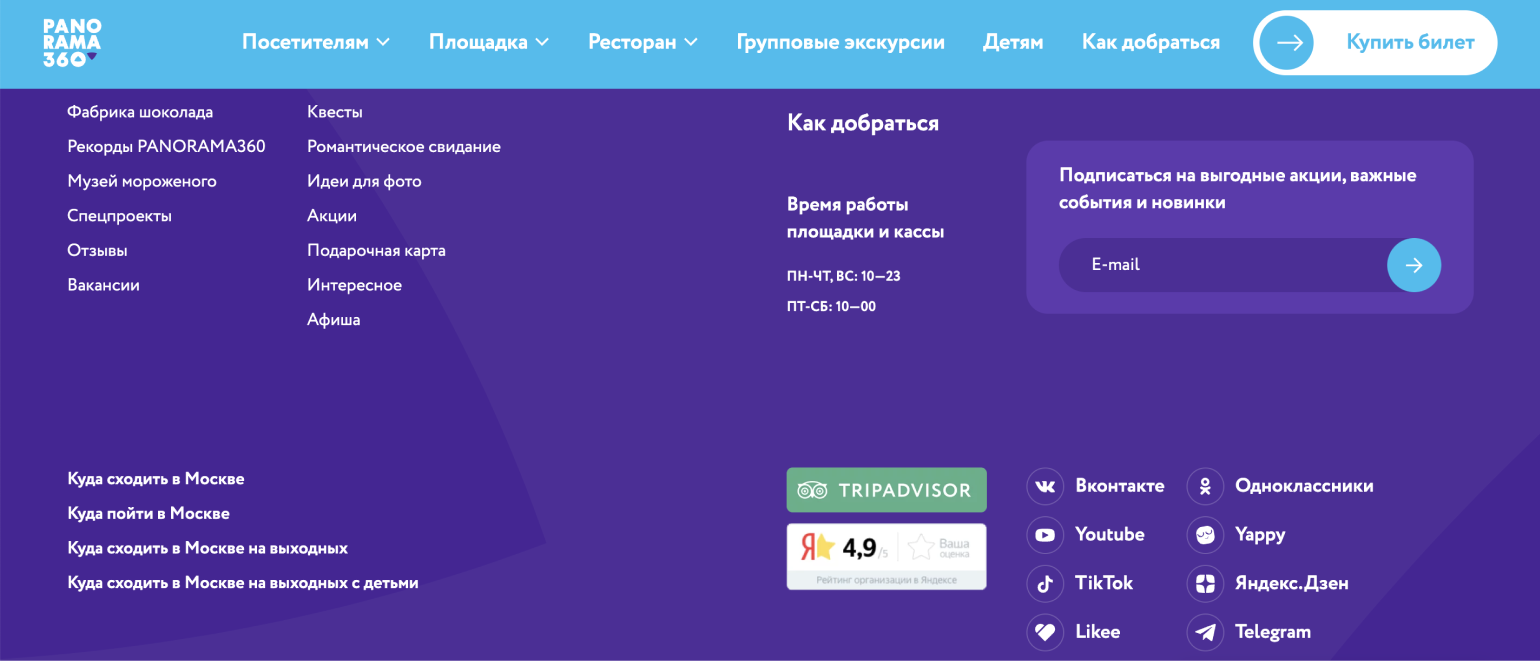
Task: Expand the Ресторан dropdown menu
Action: tap(643, 42)
